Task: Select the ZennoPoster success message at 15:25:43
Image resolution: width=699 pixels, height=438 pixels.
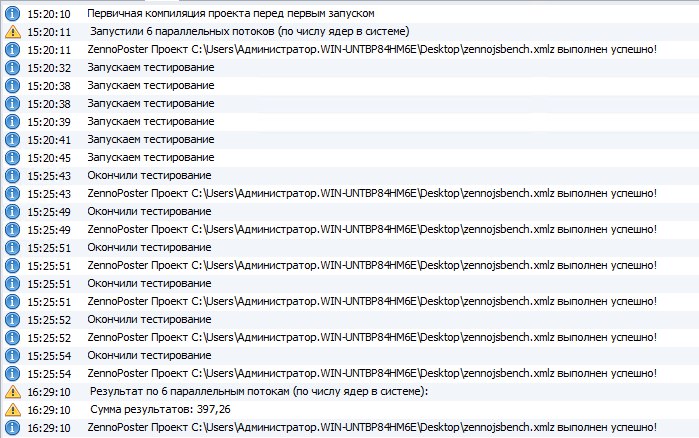Action: [372, 193]
